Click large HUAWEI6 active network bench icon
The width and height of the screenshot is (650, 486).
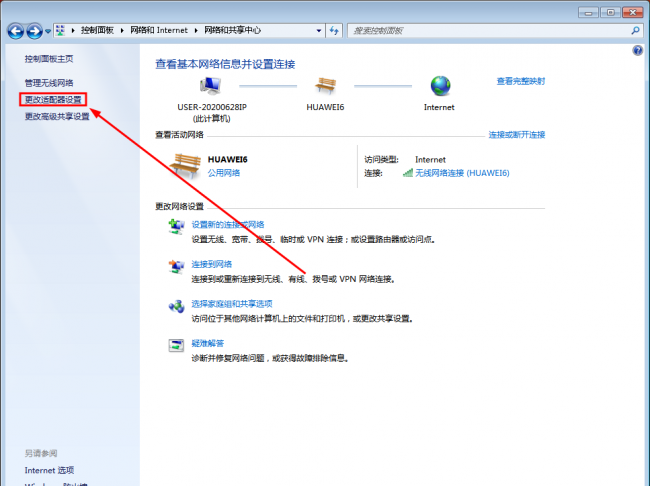coord(185,165)
